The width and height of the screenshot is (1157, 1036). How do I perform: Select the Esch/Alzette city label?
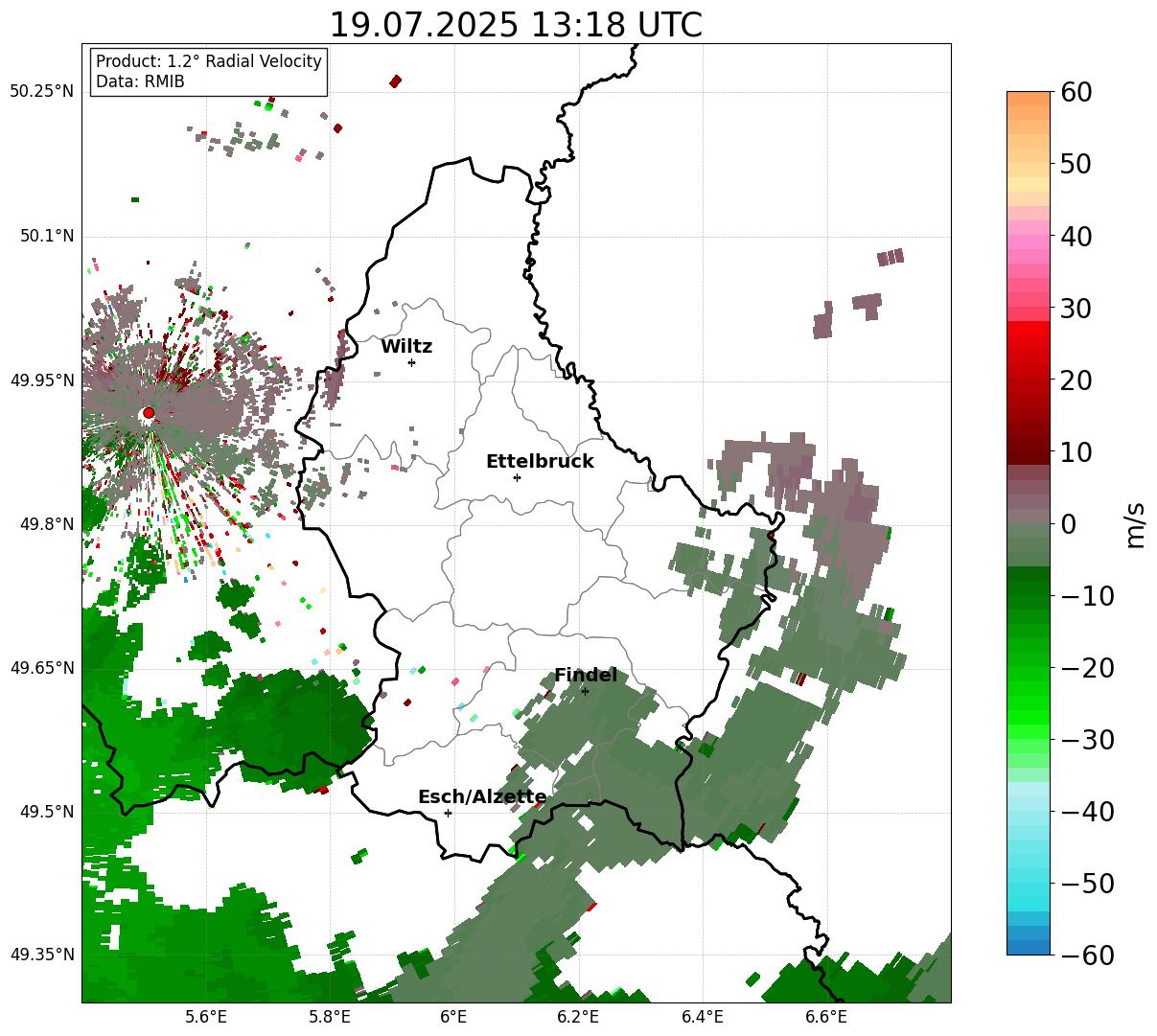click(482, 796)
